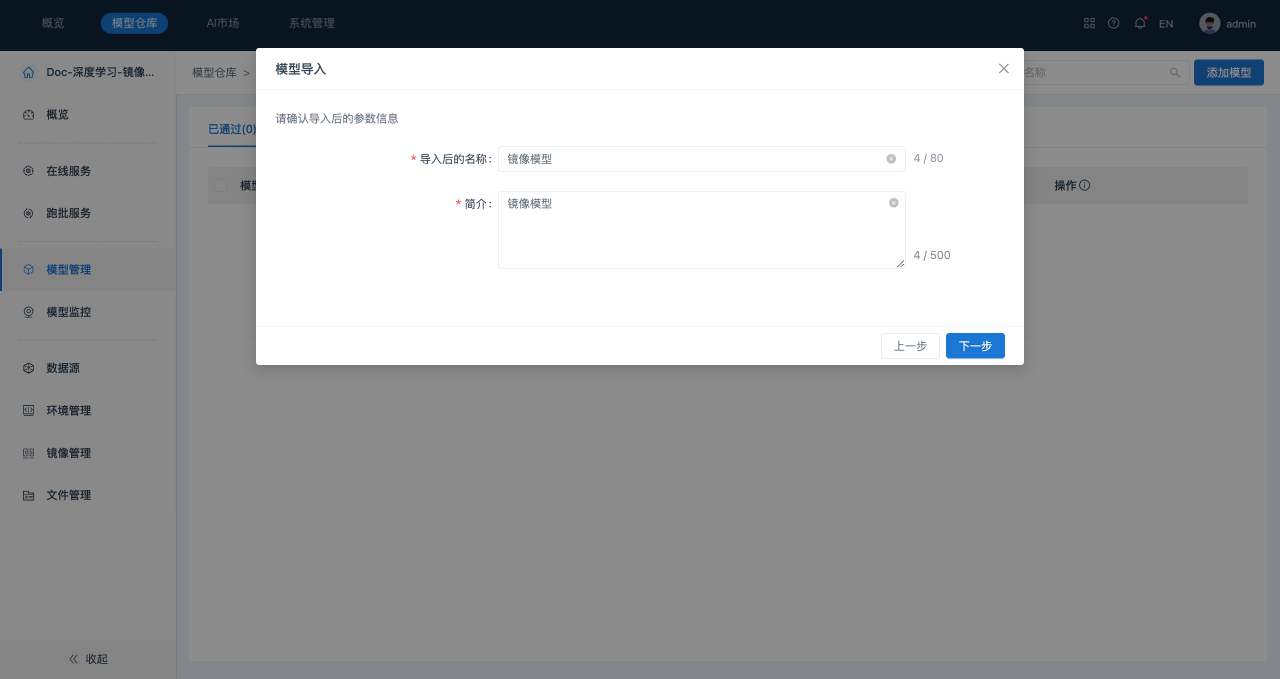Open 在线服务 in the sidebar

68,171
